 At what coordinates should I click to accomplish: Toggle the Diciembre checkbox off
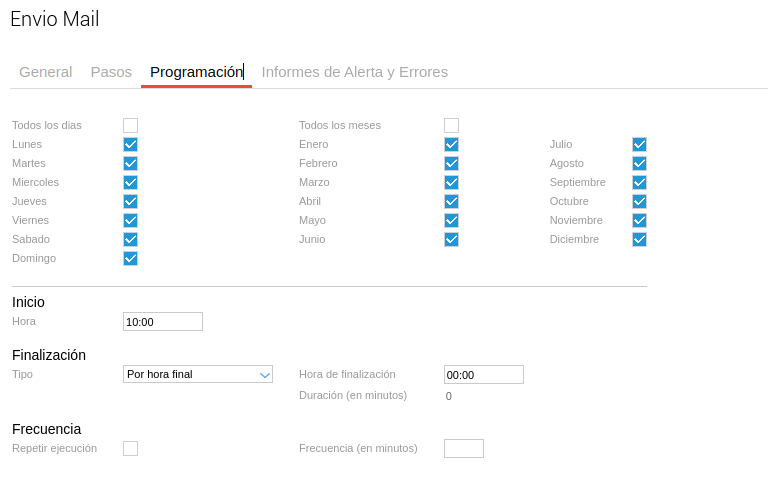point(639,239)
